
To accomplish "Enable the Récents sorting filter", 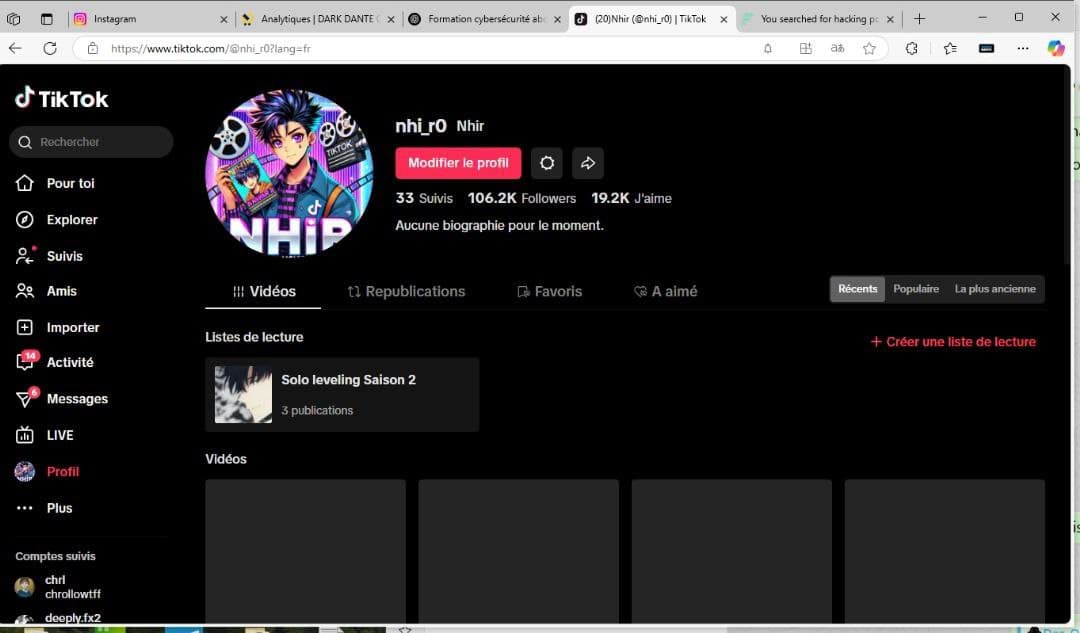I will click(x=857, y=288).
